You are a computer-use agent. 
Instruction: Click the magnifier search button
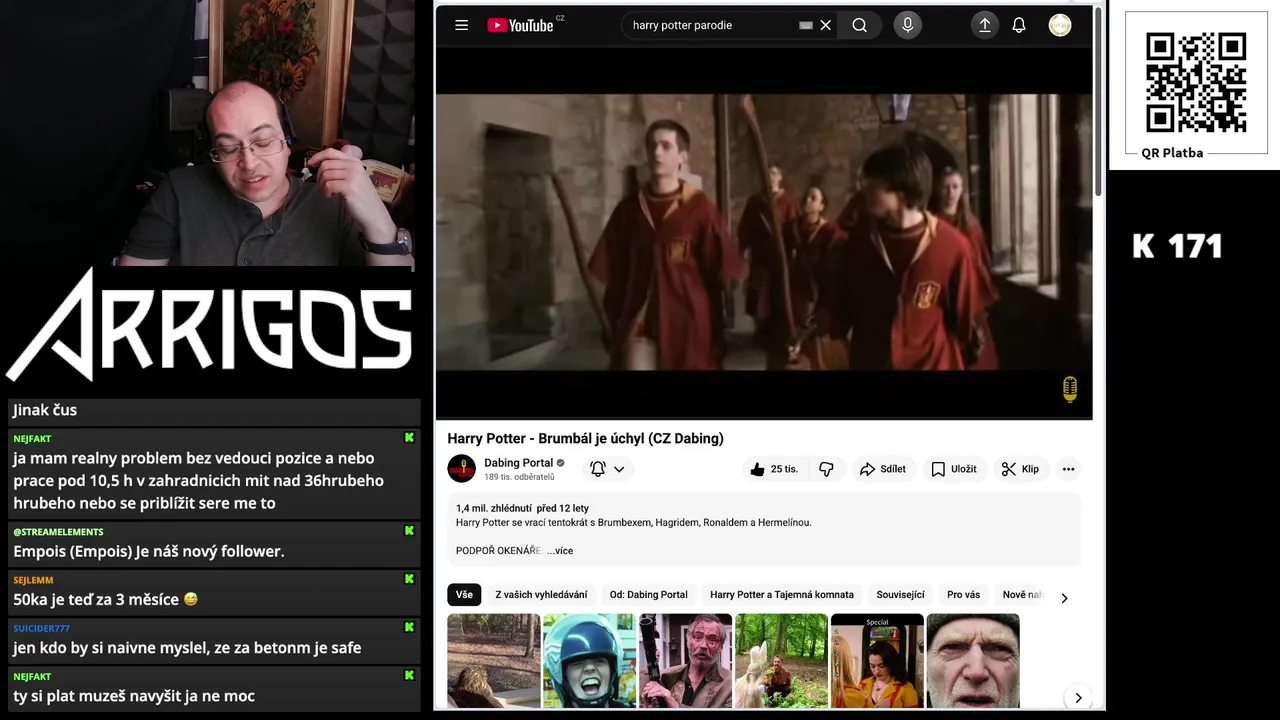point(859,25)
